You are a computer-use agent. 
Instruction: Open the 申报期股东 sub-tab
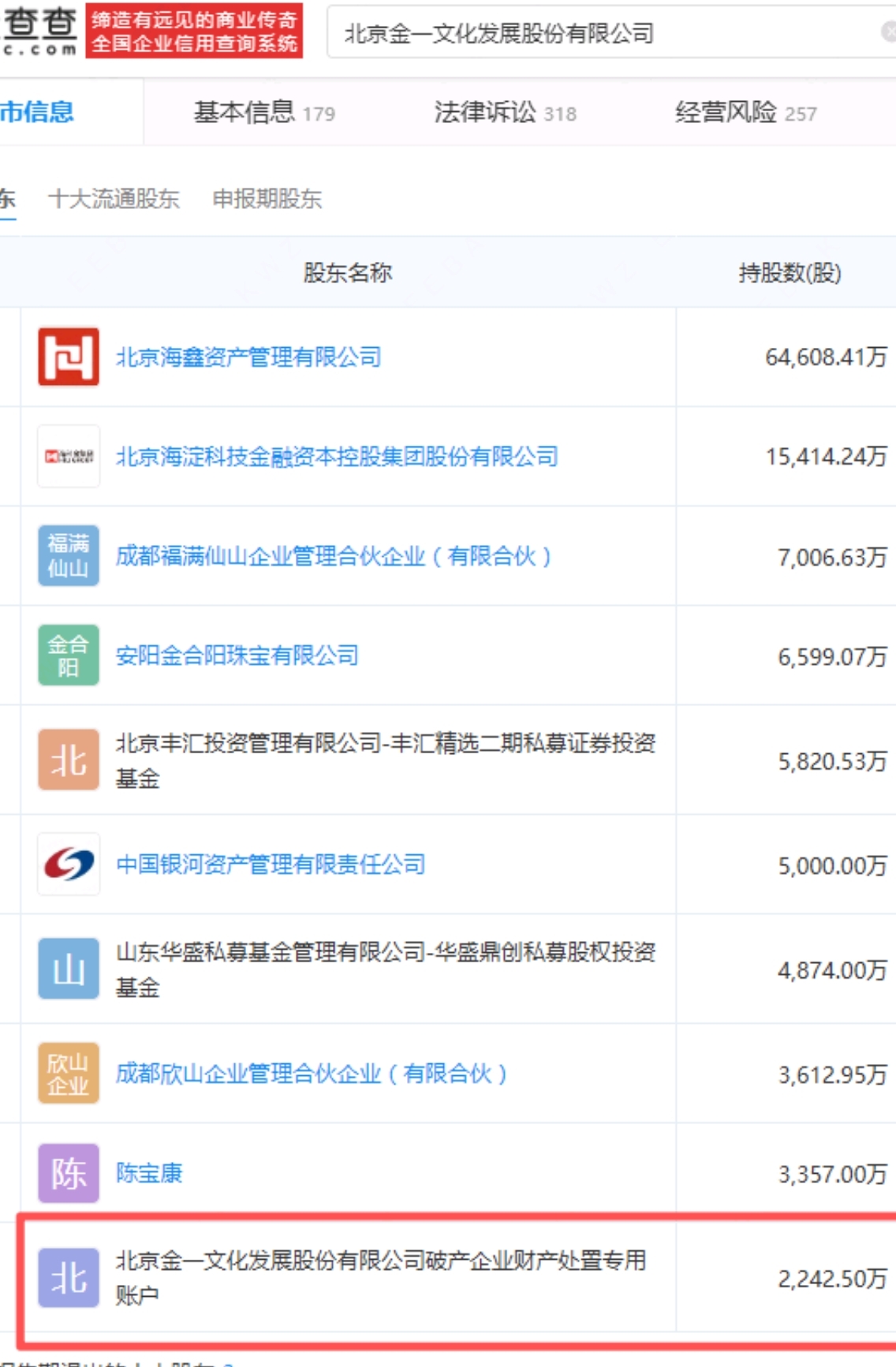(x=267, y=199)
